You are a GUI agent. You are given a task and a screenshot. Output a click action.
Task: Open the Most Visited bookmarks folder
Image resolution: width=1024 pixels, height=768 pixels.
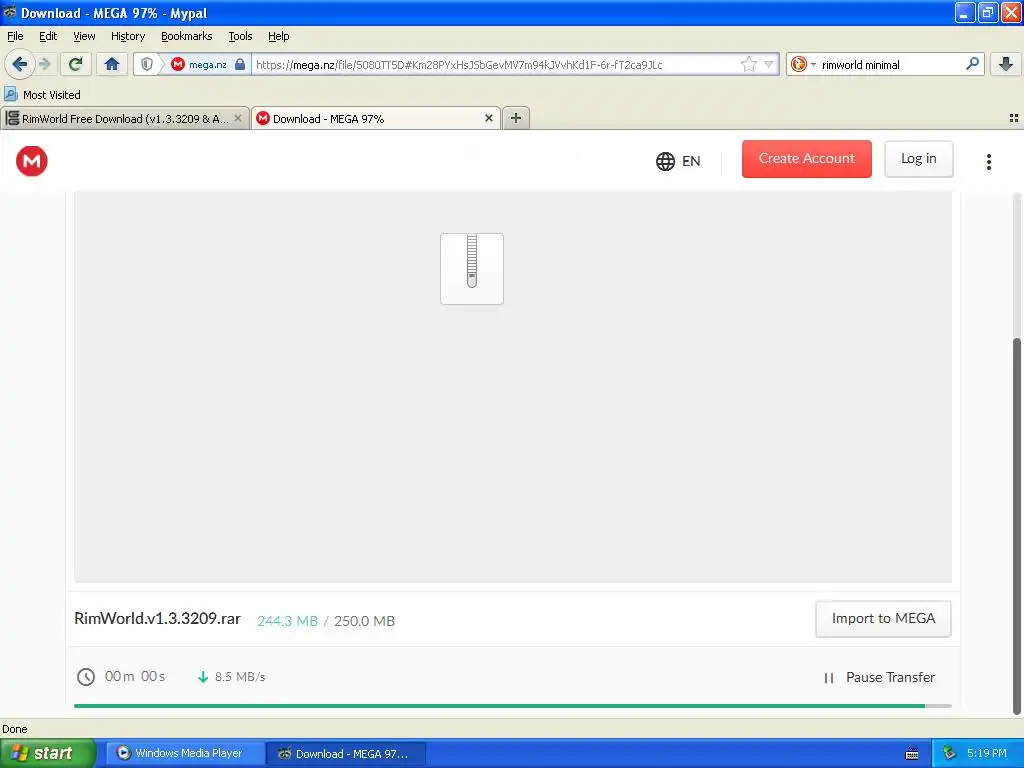pos(42,95)
